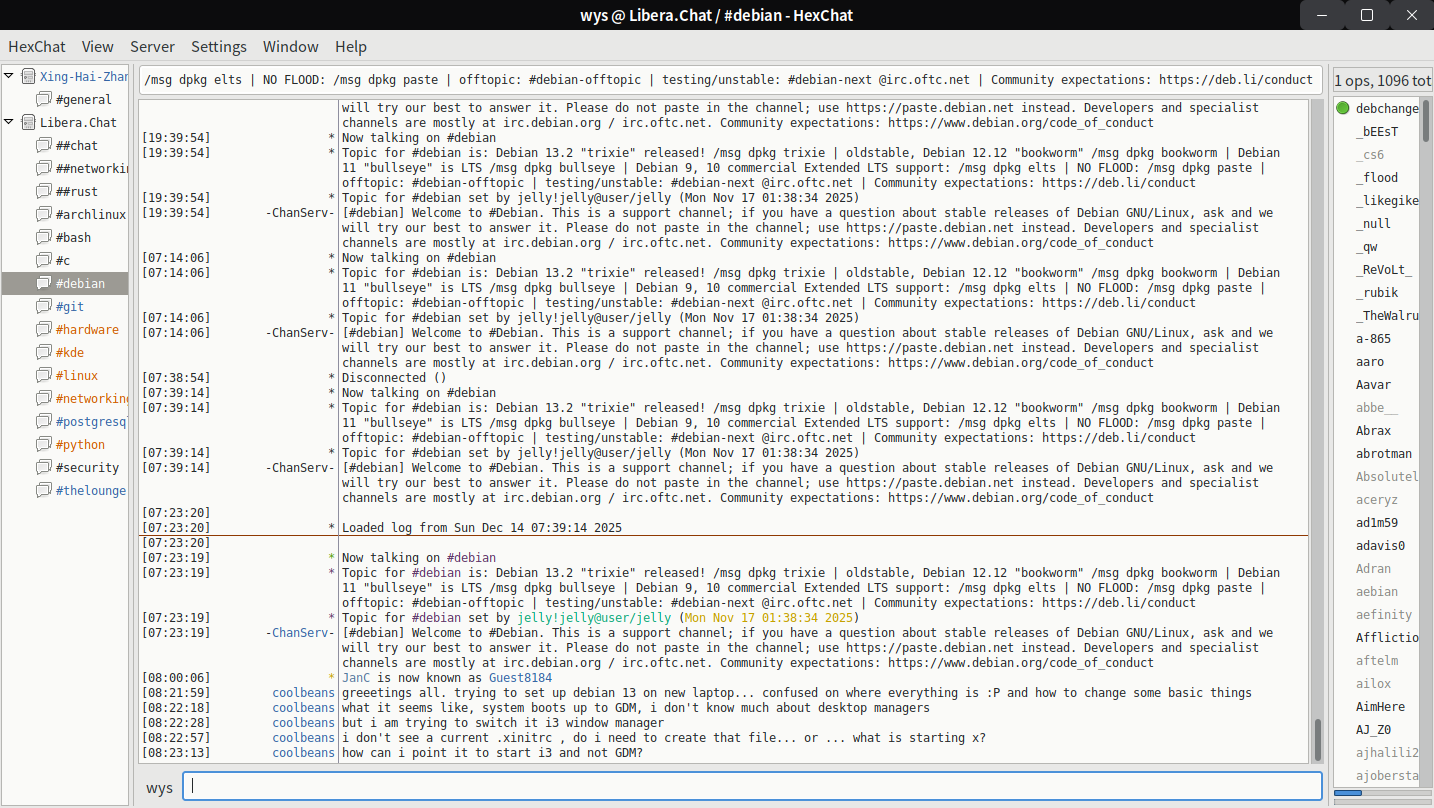Select user debchange in the user list
1434x808 pixels.
[x=1387, y=108]
